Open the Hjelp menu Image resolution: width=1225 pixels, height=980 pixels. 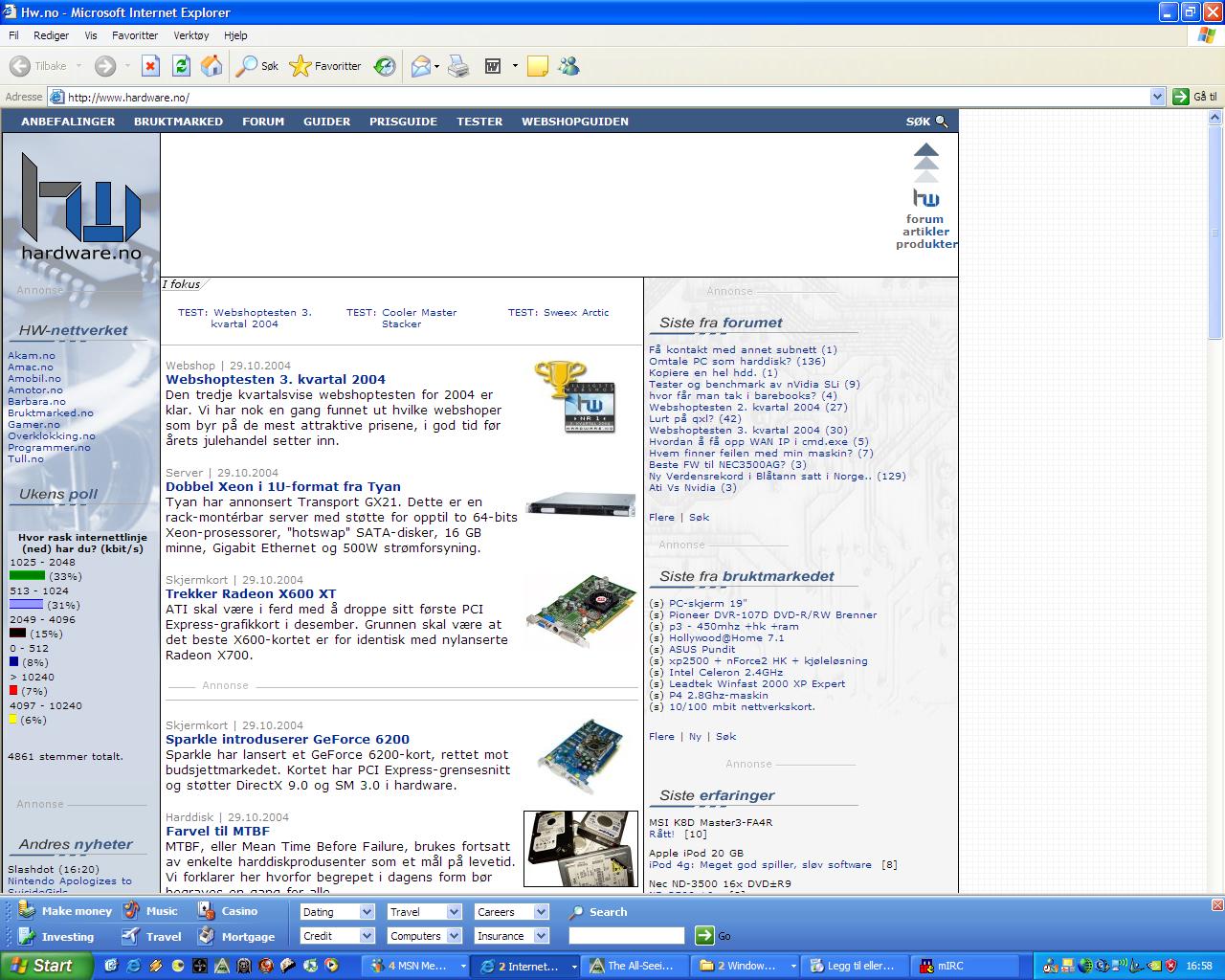(x=235, y=35)
